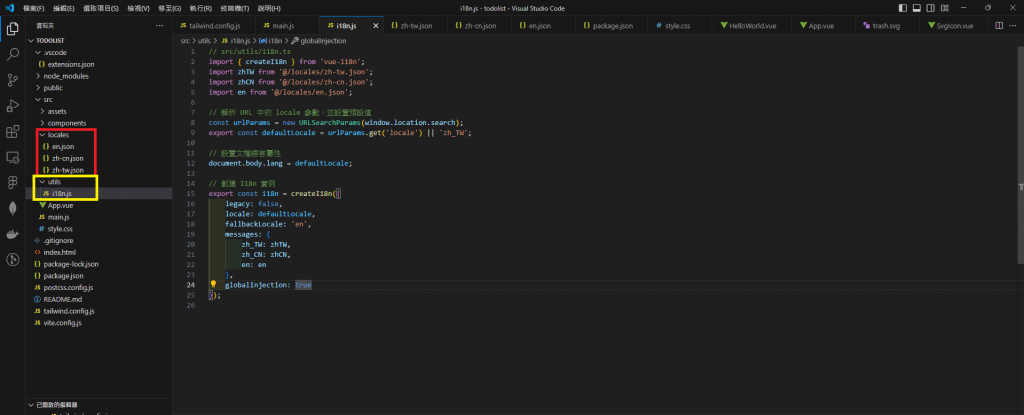Open vite.config.js in the file tree
The width and height of the screenshot is (1024, 415).
pos(99,323)
